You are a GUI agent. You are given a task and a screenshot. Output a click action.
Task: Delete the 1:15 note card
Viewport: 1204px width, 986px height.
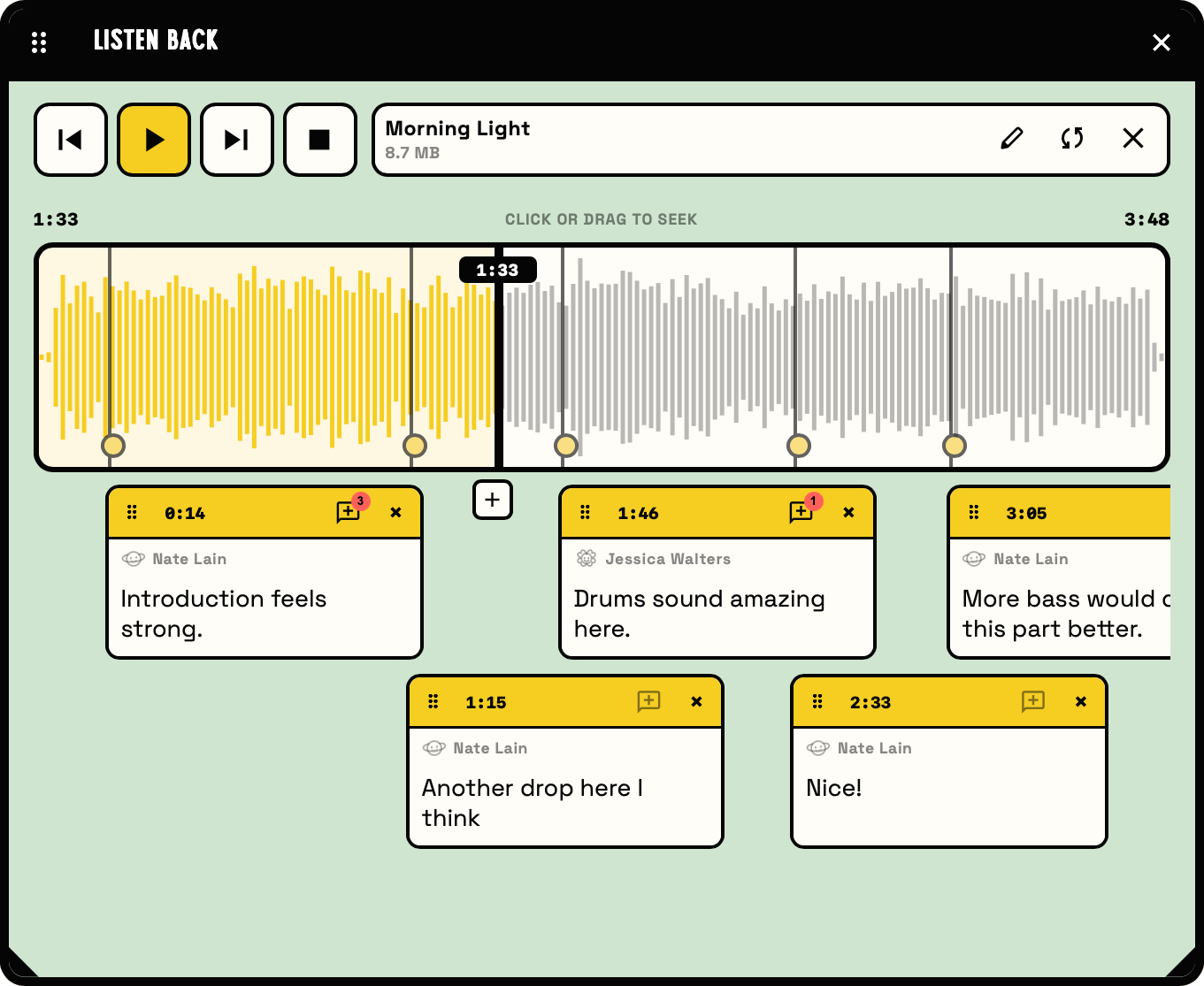click(697, 701)
